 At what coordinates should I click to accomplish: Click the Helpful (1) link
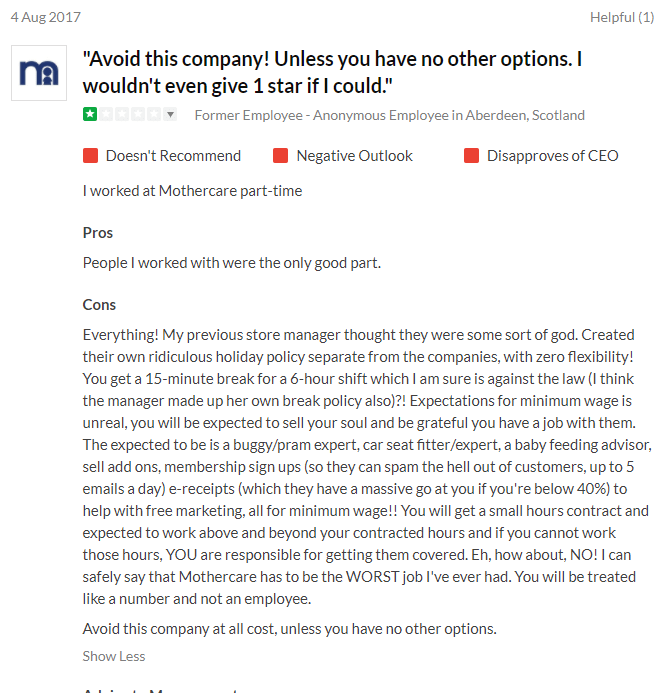tap(622, 17)
